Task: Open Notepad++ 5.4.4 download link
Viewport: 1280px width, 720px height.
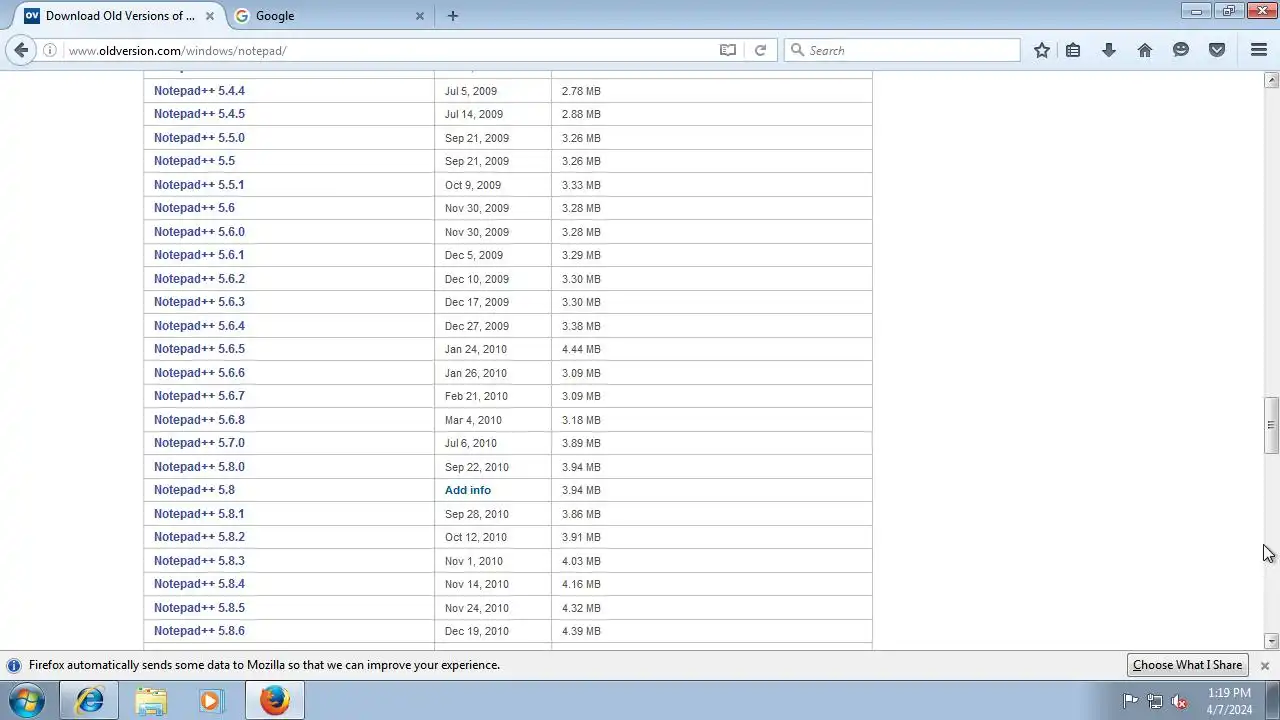Action: click(199, 91)
